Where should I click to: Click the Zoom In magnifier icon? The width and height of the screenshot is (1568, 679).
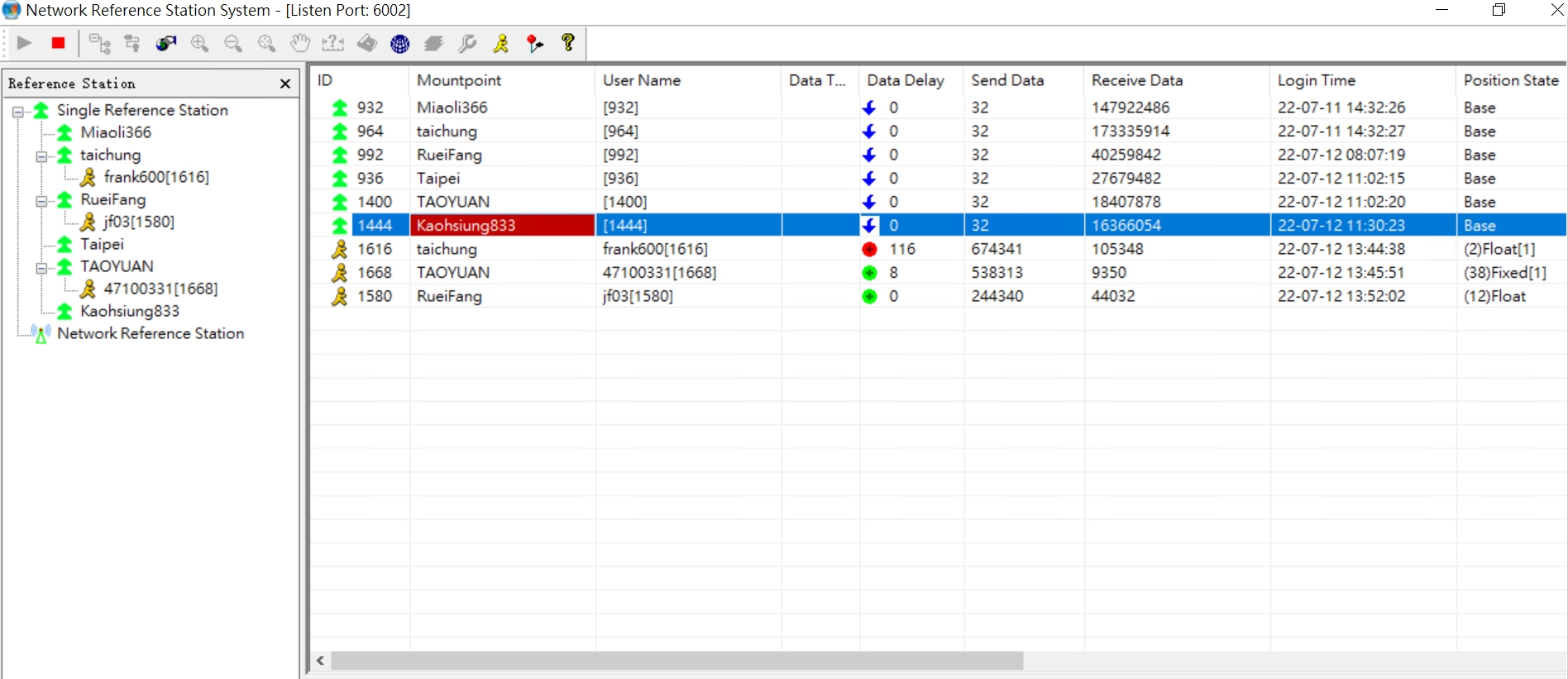[x=199, y=43]
